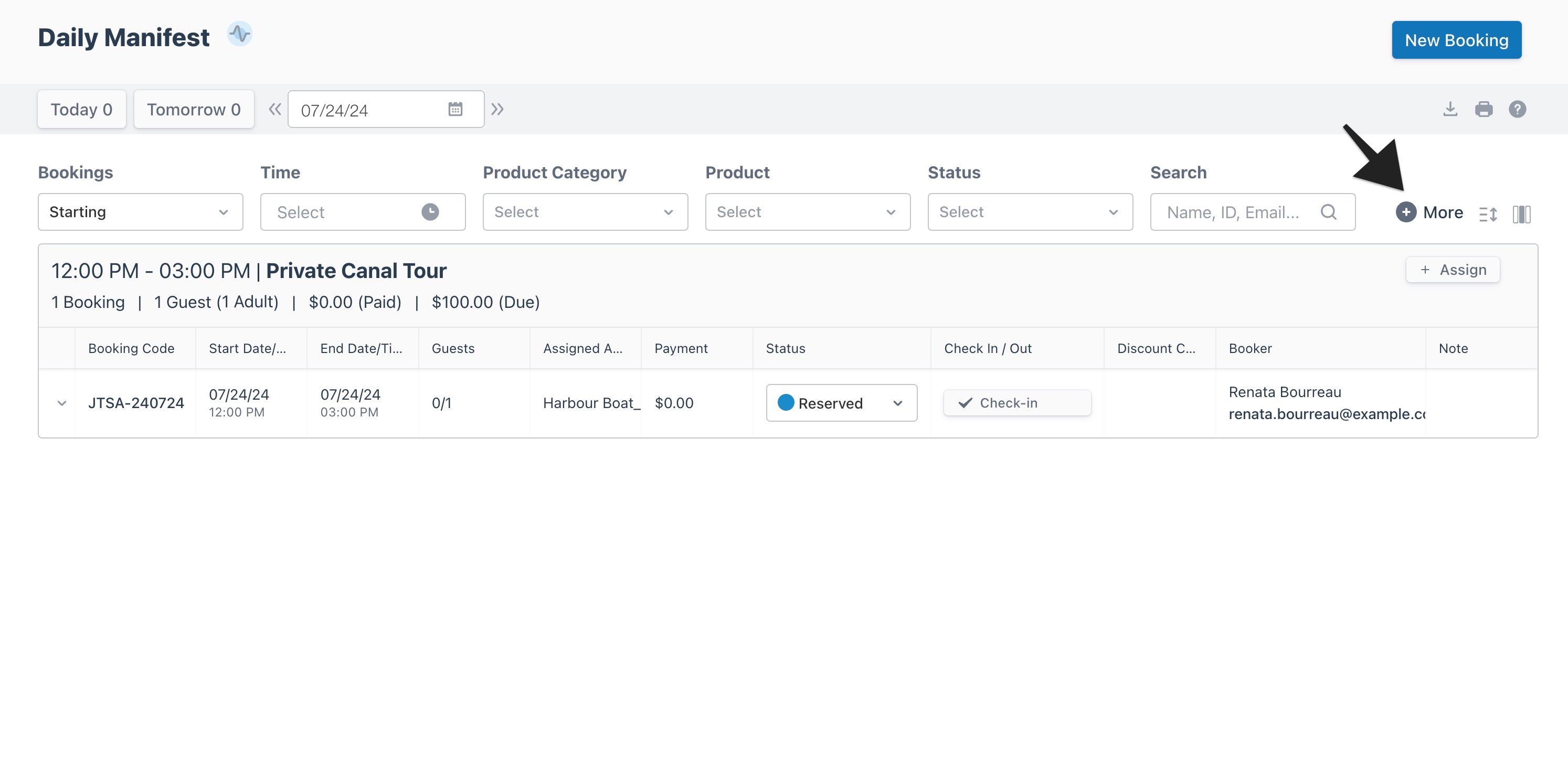1568x770 pixels.
Task: Open the Reserved status dropdown in the row
Action: tap(841, 403)
